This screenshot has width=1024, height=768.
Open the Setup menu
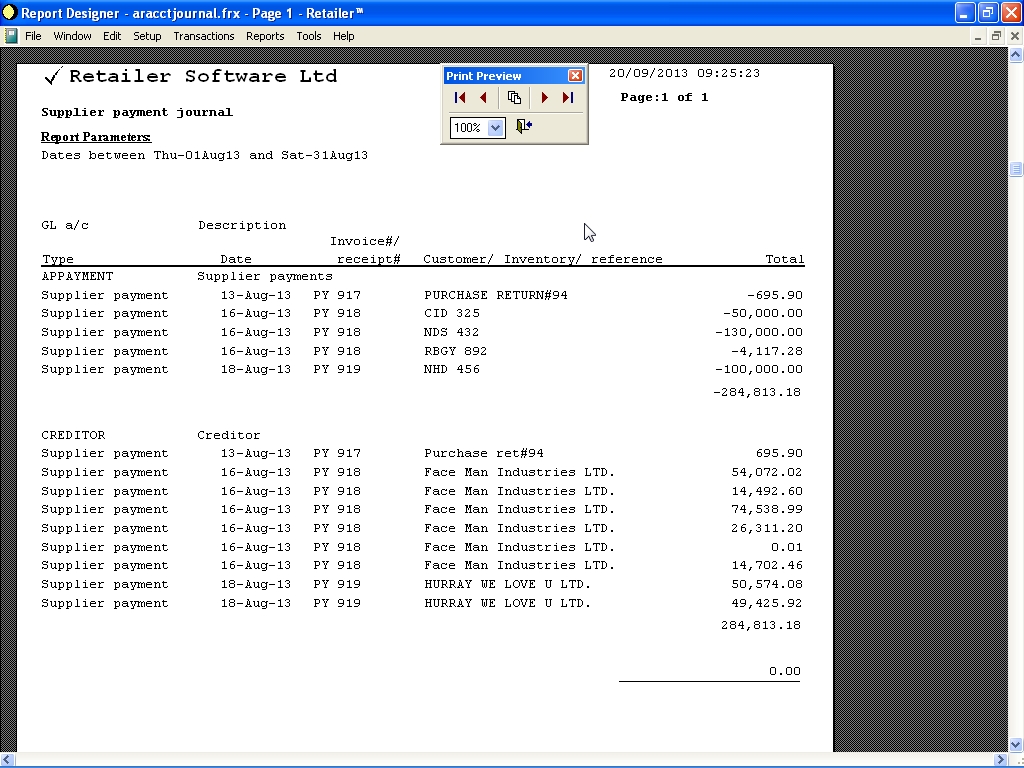[147, 36]
